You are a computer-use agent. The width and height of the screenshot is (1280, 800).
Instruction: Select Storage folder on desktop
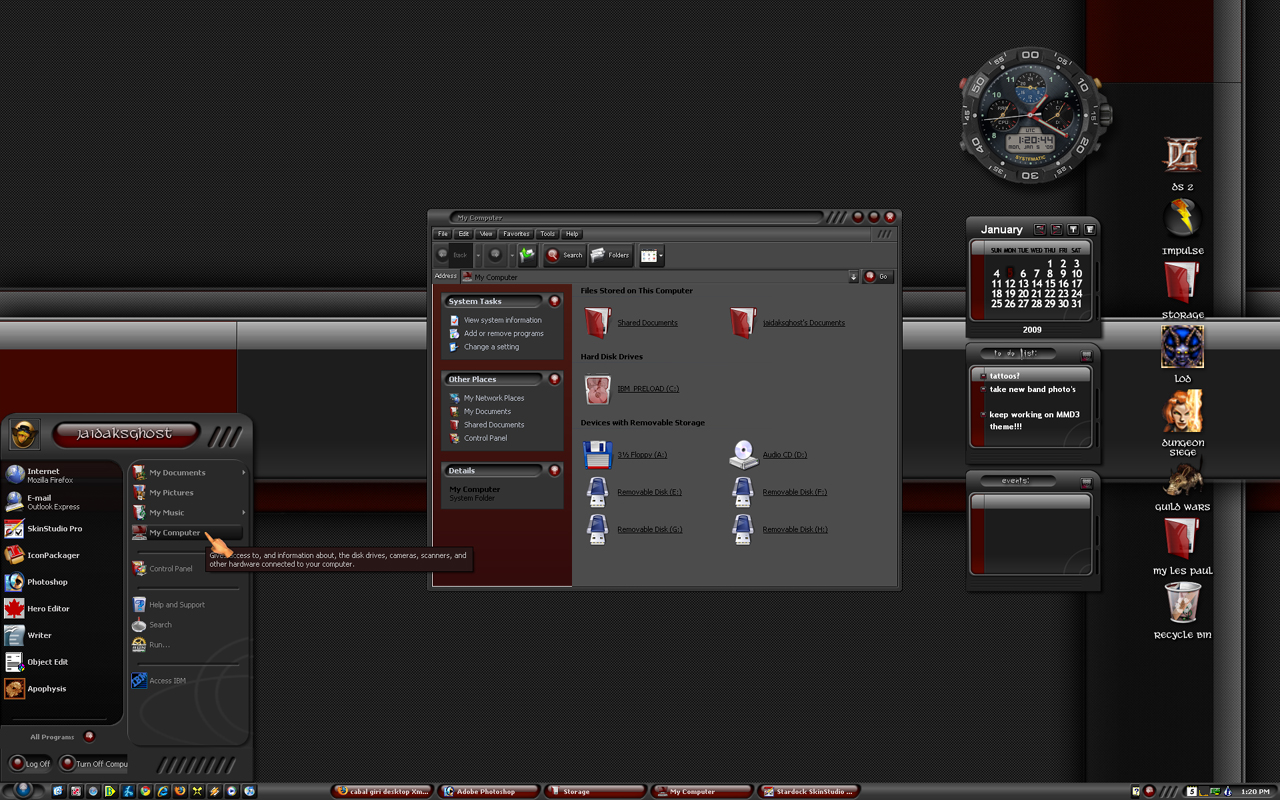coord(1182,290)
